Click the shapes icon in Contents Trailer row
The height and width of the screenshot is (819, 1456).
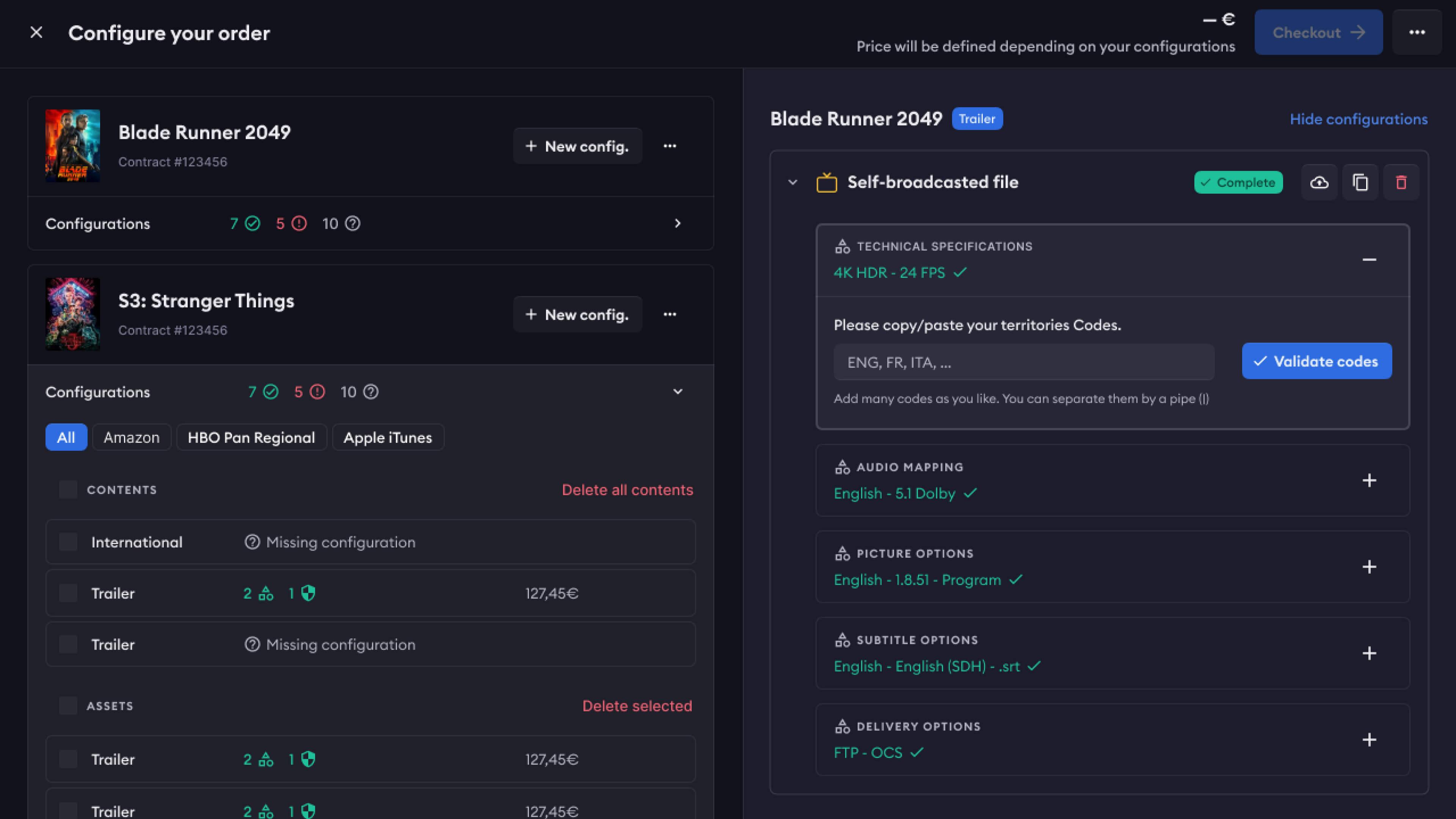[266, 593]
